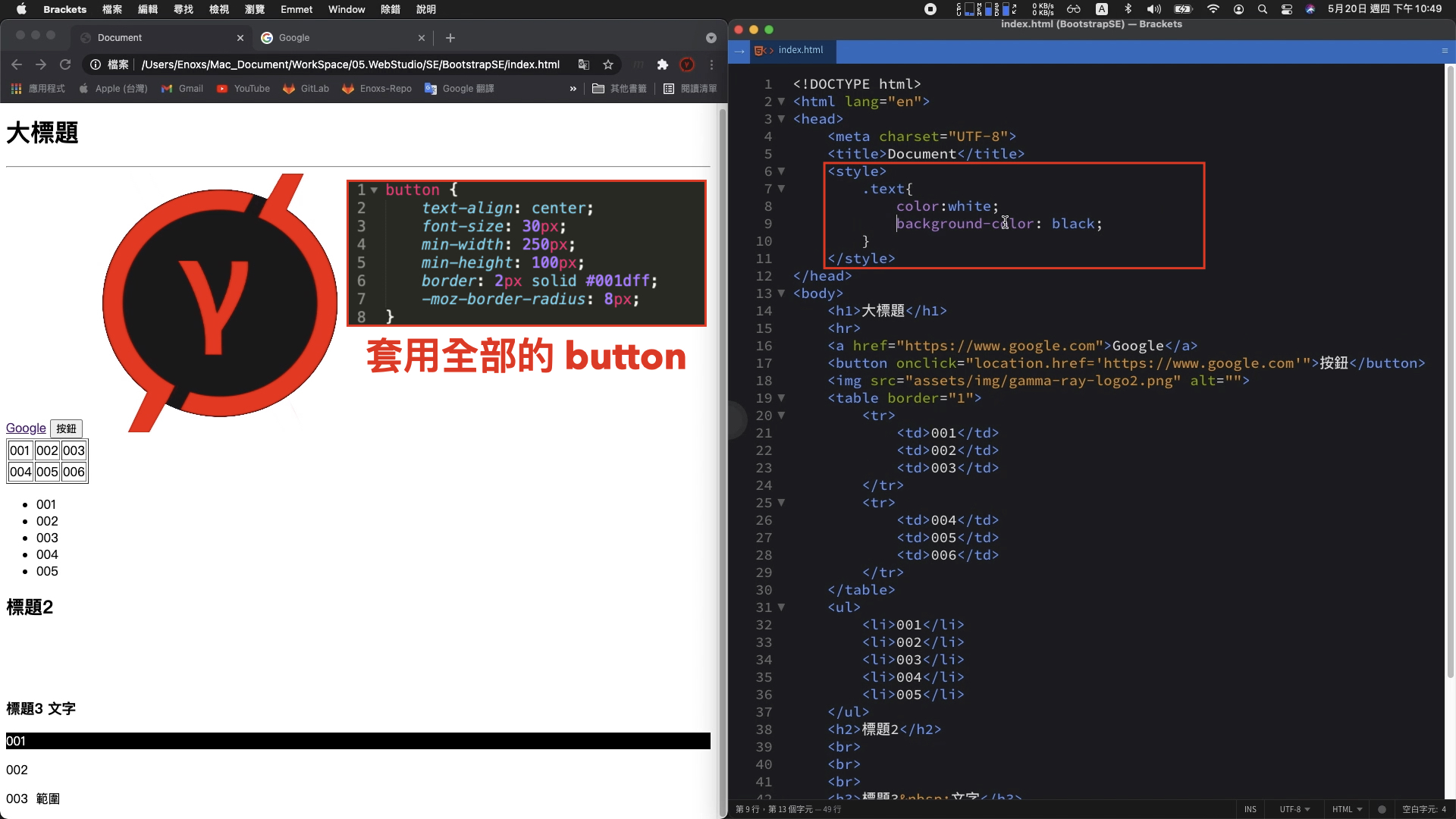The height and width of the screenshot is (819, 1456).
Task: Open the Apple (台灣) bookmark
Action: pos(114,89)
